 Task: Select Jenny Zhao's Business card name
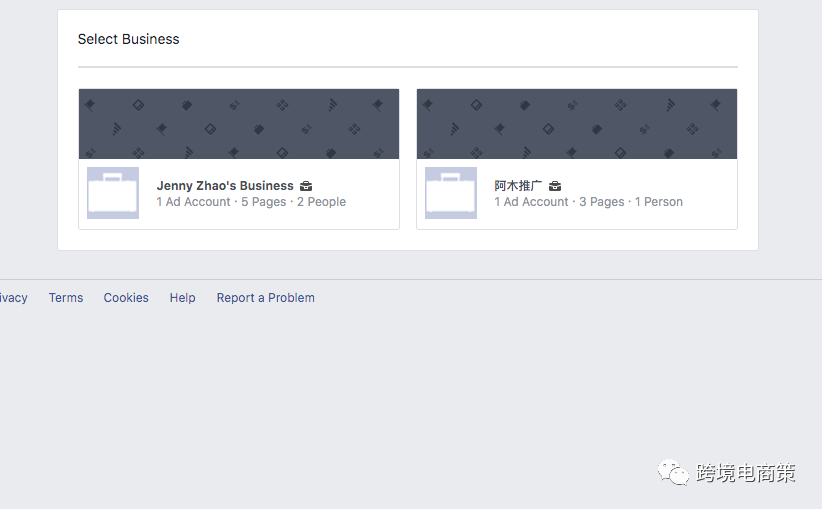click(x=225, y=186)
